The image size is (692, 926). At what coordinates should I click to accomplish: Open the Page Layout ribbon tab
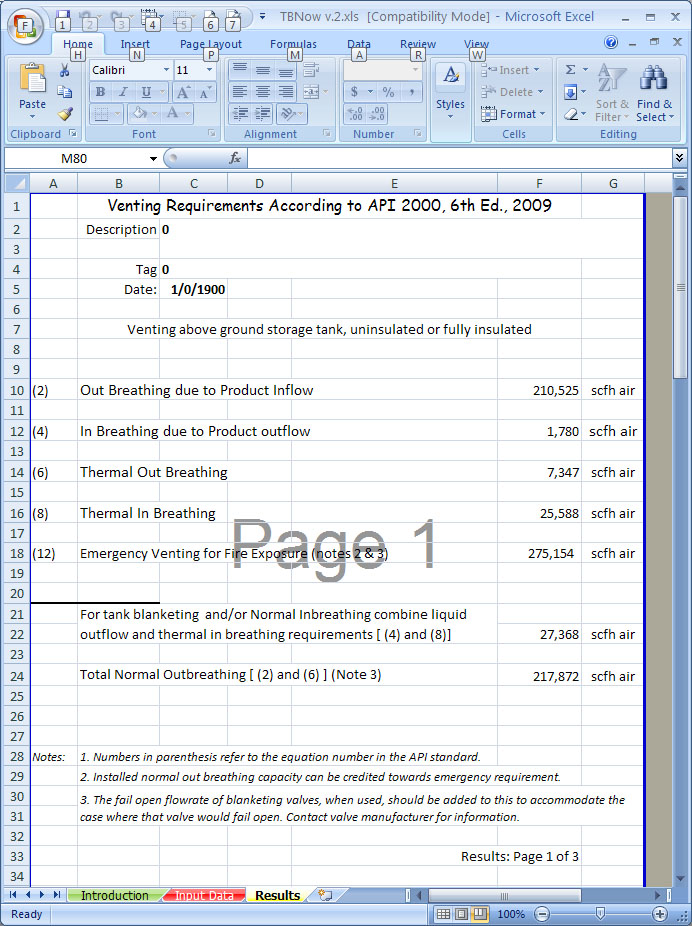211,44
